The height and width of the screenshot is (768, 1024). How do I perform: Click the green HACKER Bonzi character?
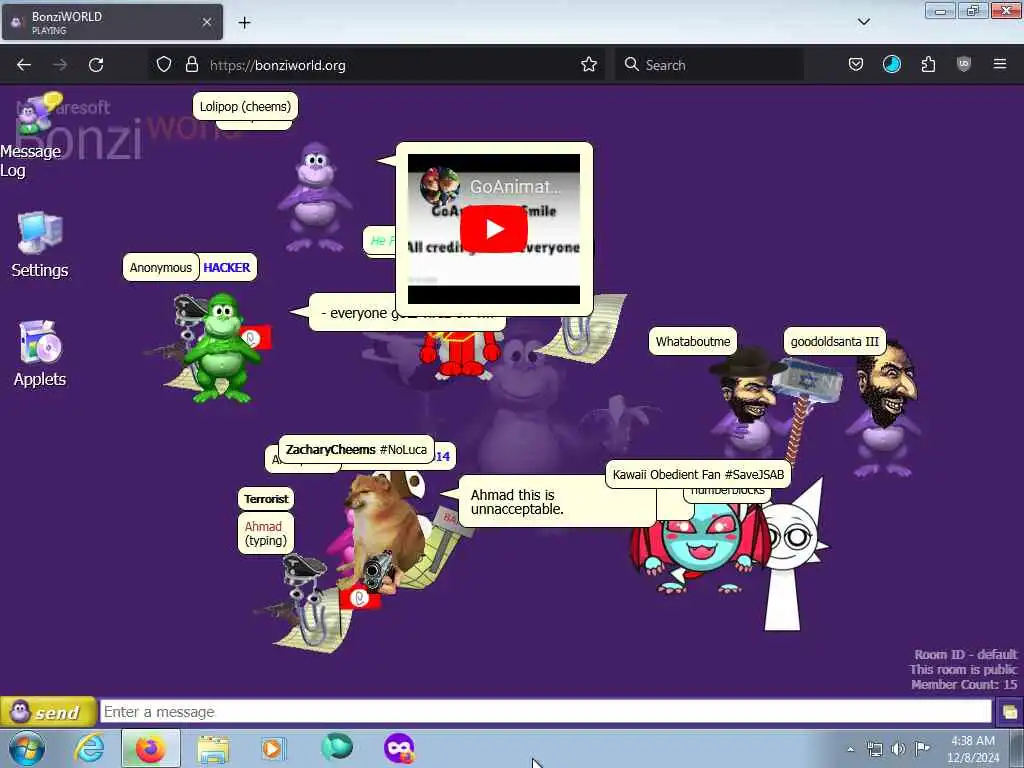(221, 347)
